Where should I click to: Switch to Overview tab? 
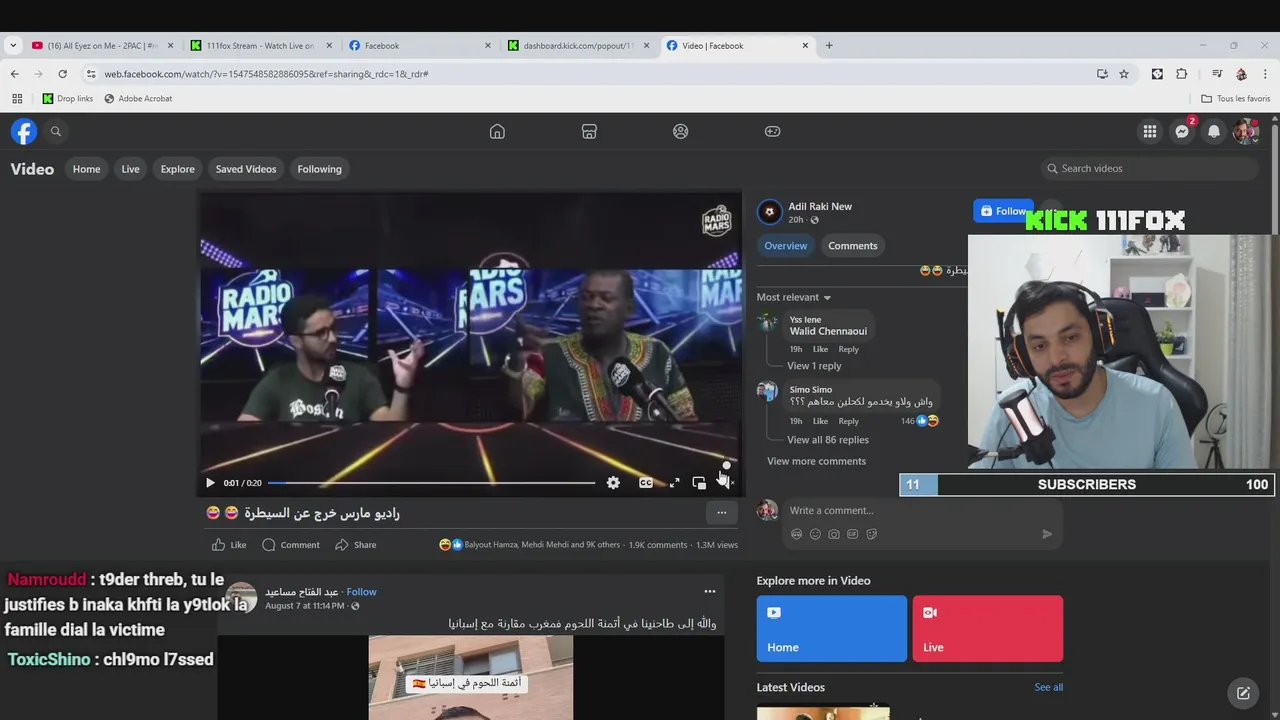[x=786, y=246]
